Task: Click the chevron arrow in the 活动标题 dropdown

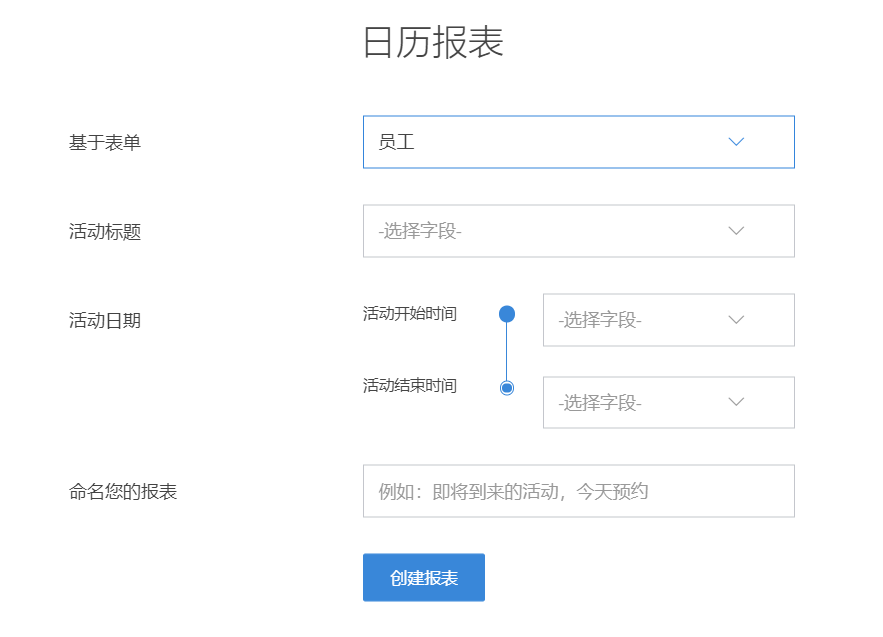Action: pyautogui.click(x=737, y=231)
